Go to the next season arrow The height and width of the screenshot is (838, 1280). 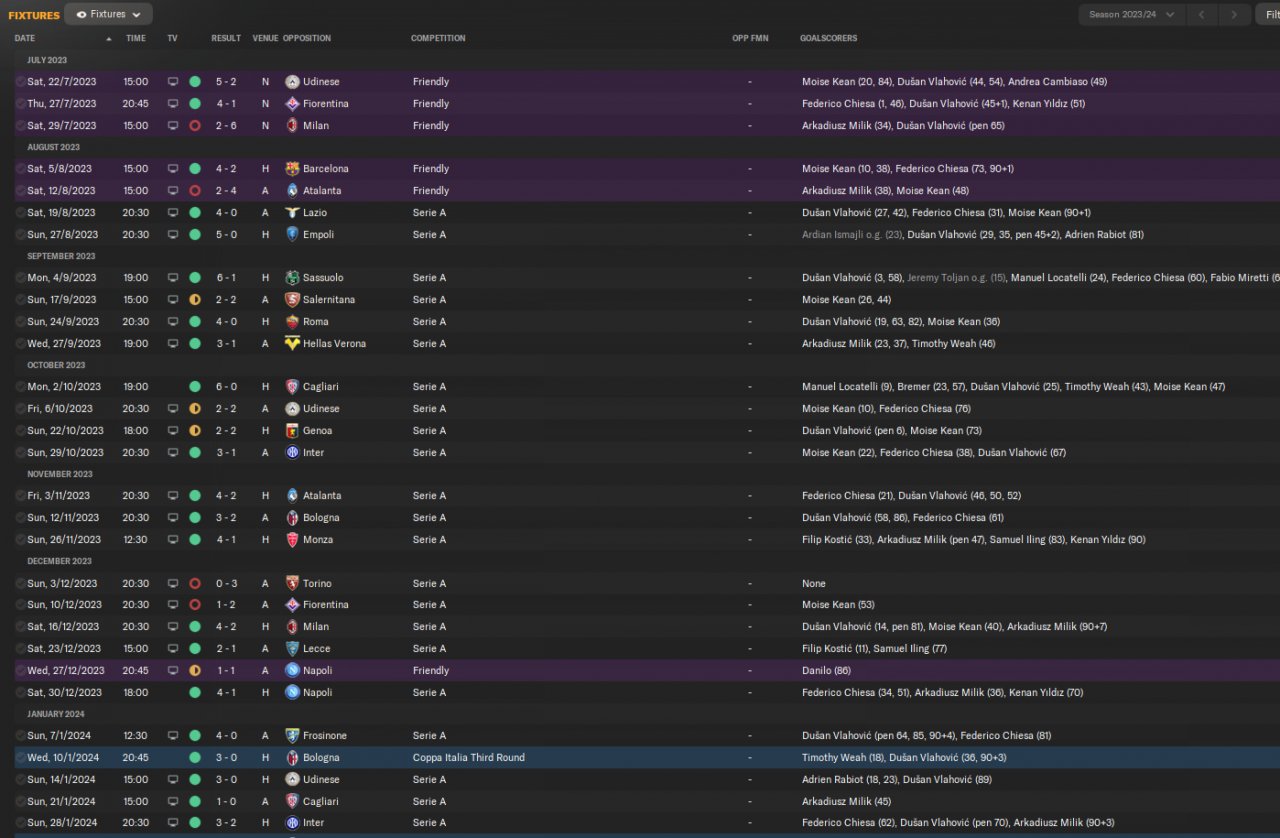point(1235,15)
